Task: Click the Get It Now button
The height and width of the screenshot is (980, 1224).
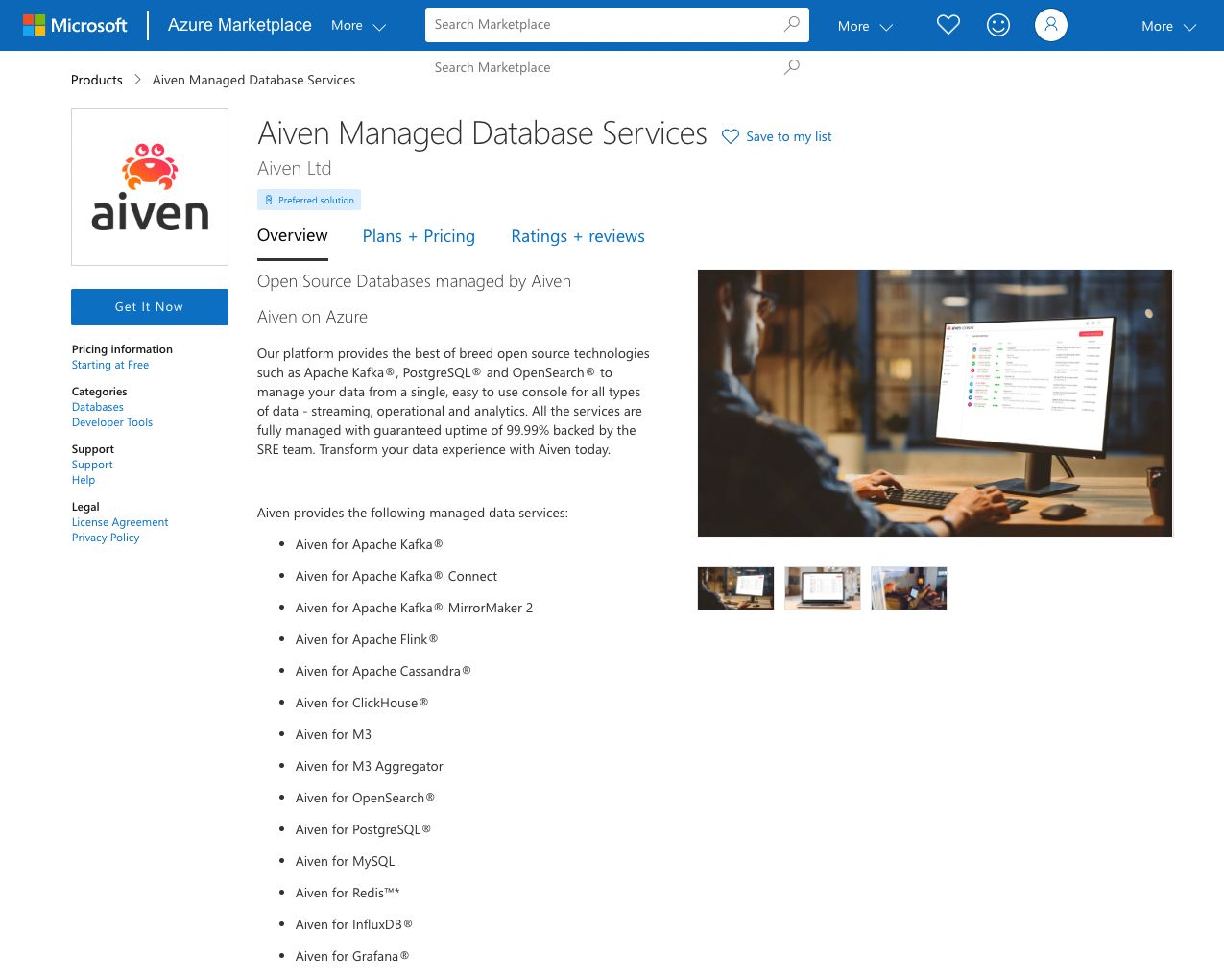Action: 150,307
